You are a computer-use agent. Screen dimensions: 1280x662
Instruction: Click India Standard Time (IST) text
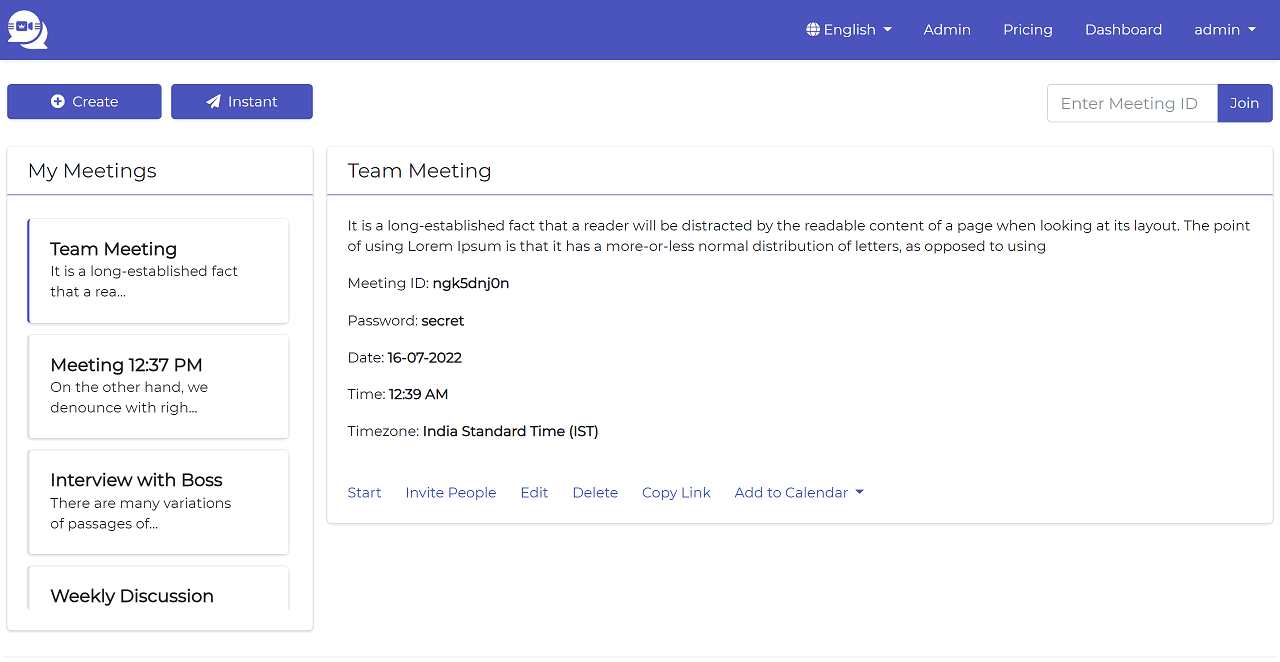511,432
